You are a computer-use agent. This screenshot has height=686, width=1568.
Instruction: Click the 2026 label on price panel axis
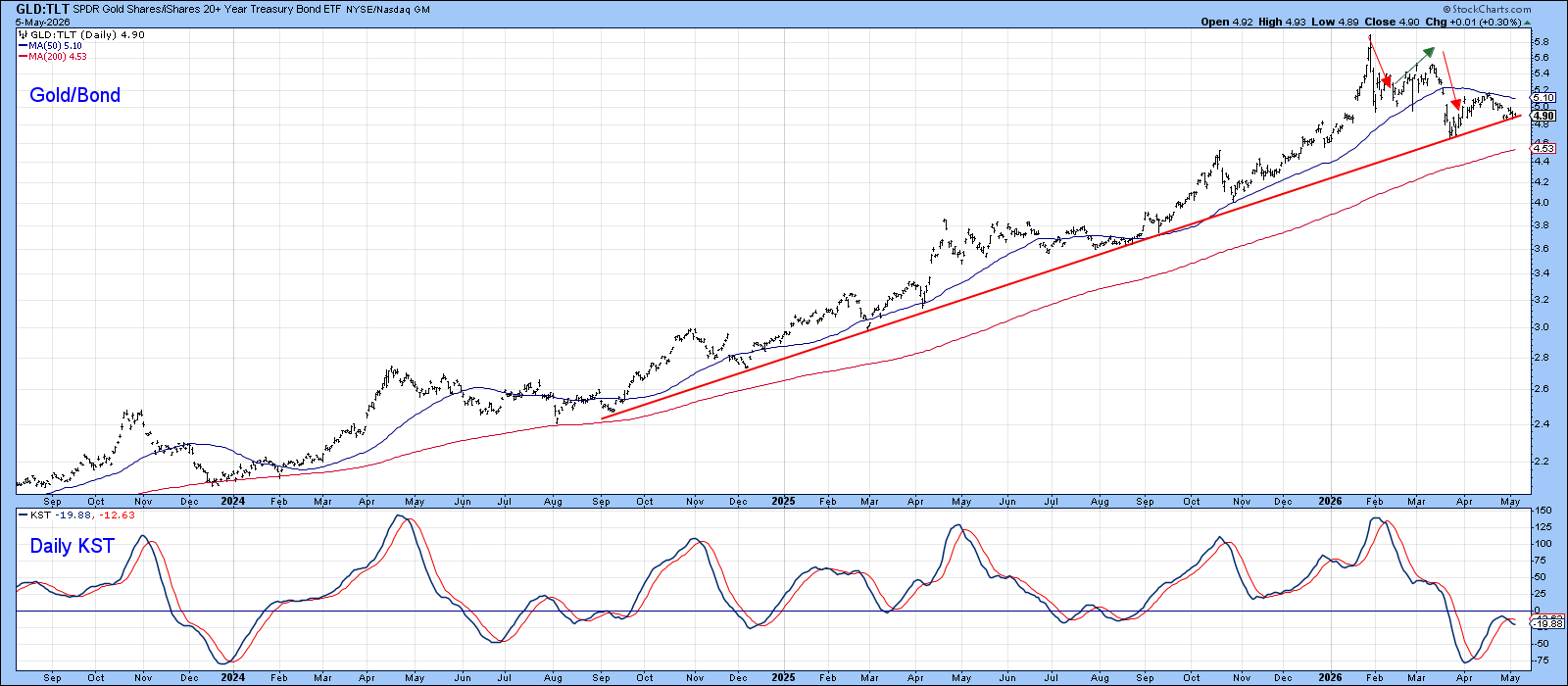point(1330,501)
